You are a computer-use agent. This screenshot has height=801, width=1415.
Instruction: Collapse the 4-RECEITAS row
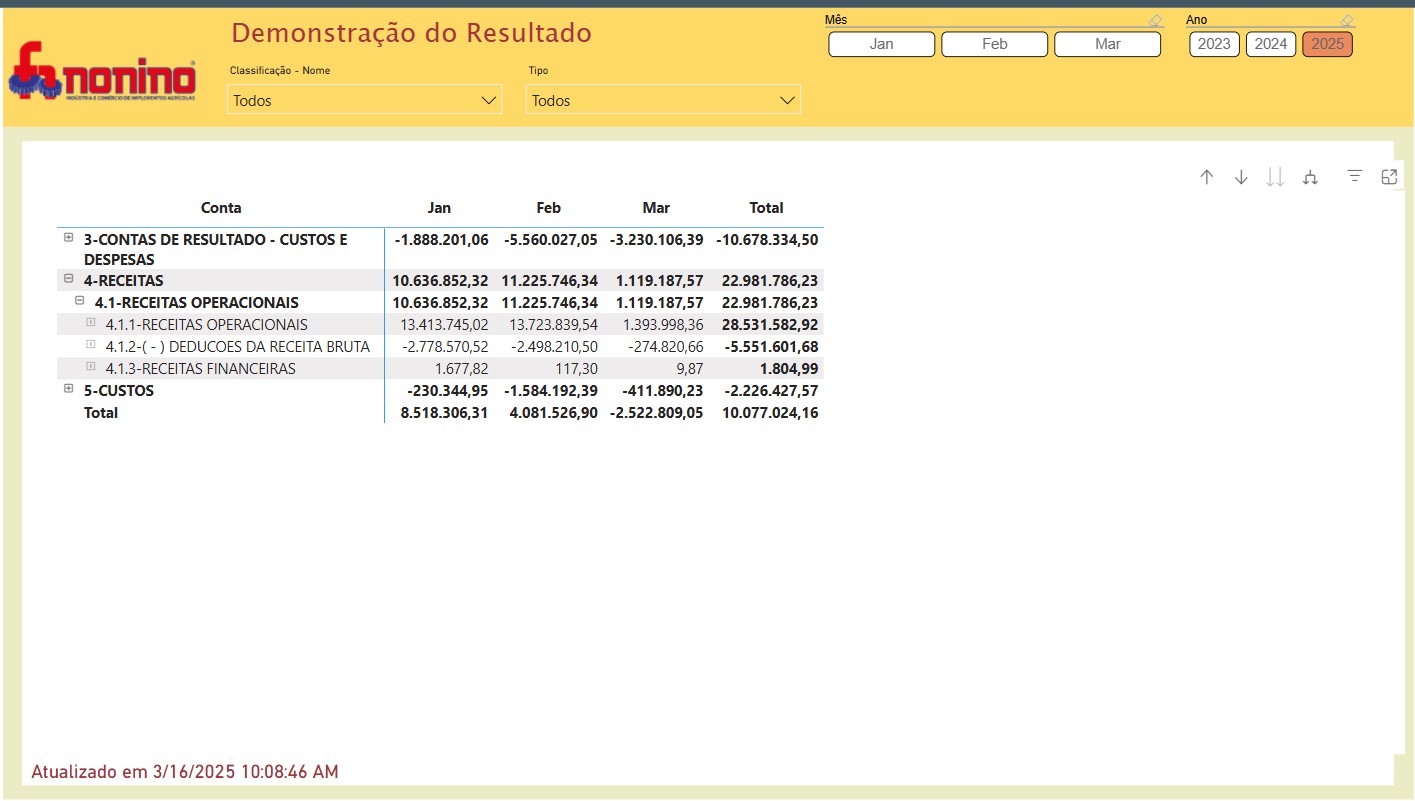click(x=69, y=280)
